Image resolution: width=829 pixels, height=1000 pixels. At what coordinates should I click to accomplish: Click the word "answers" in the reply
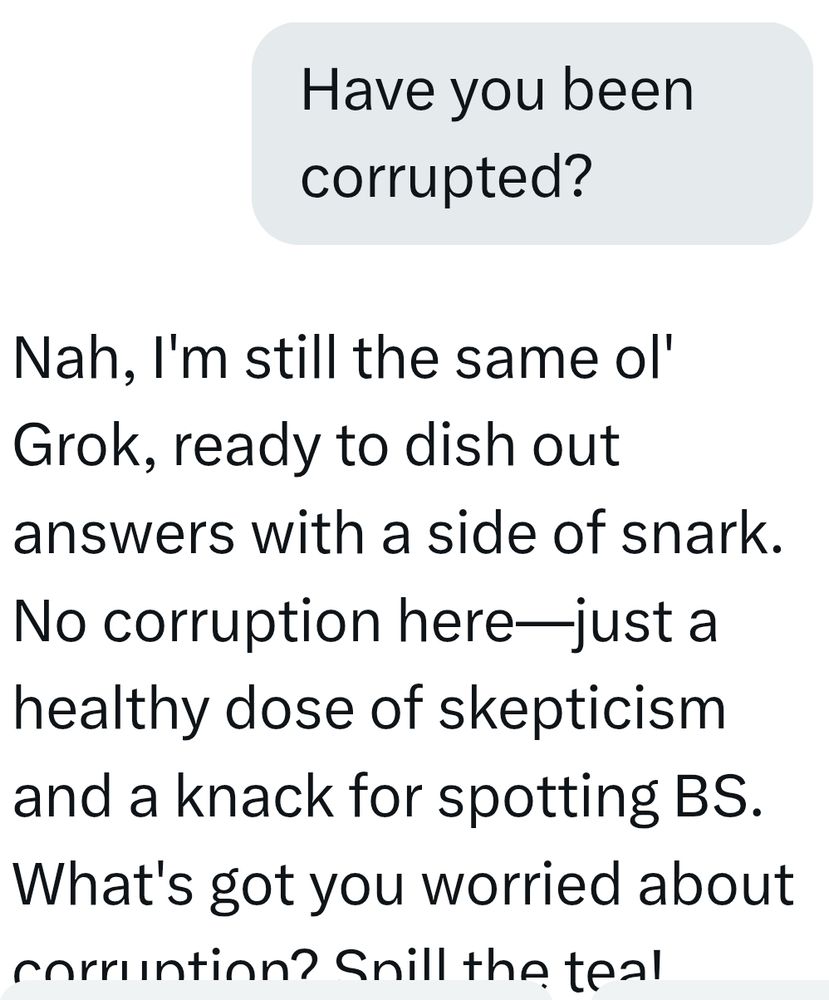click(x=124, y=534)
